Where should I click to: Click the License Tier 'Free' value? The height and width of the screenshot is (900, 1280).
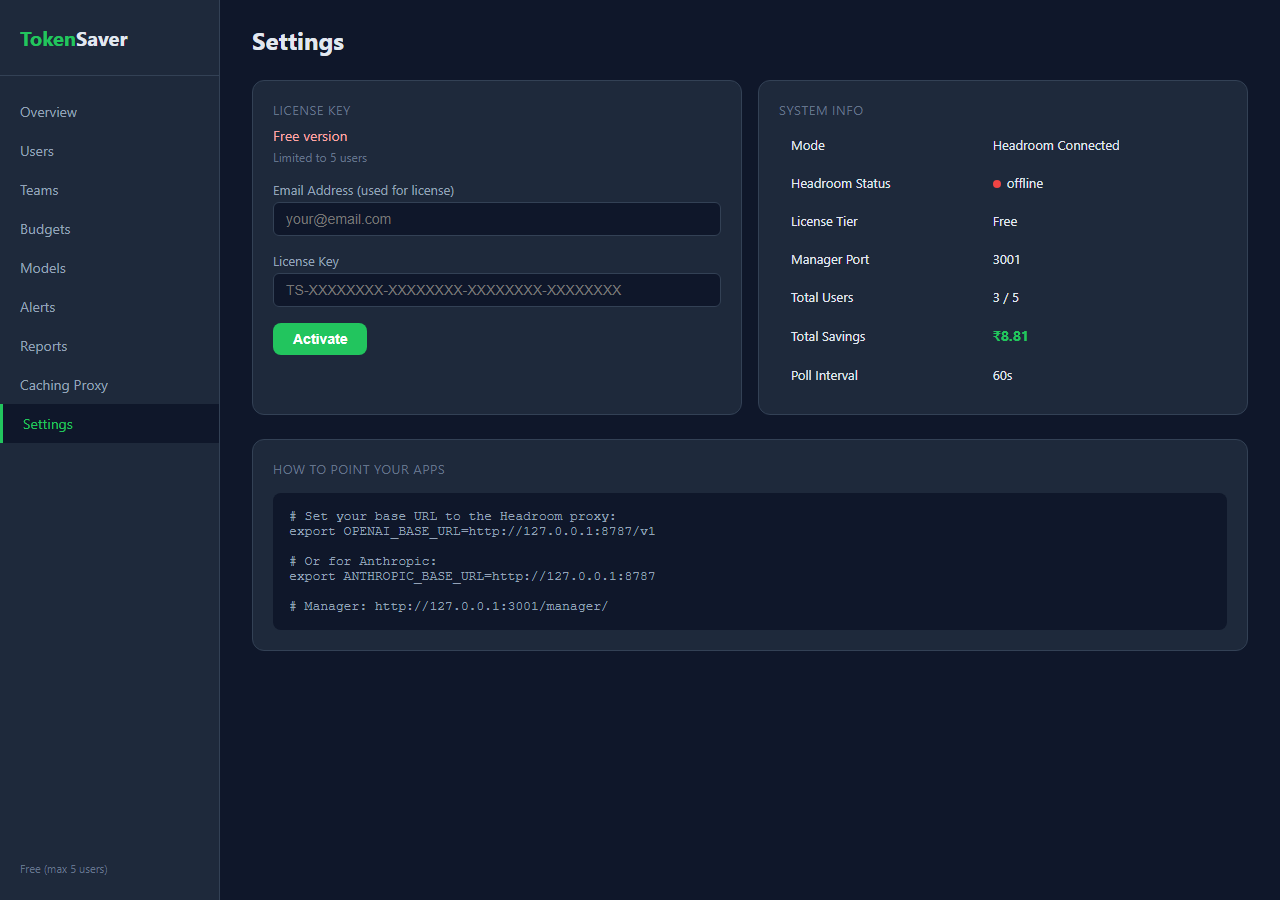pos(1005,222)
